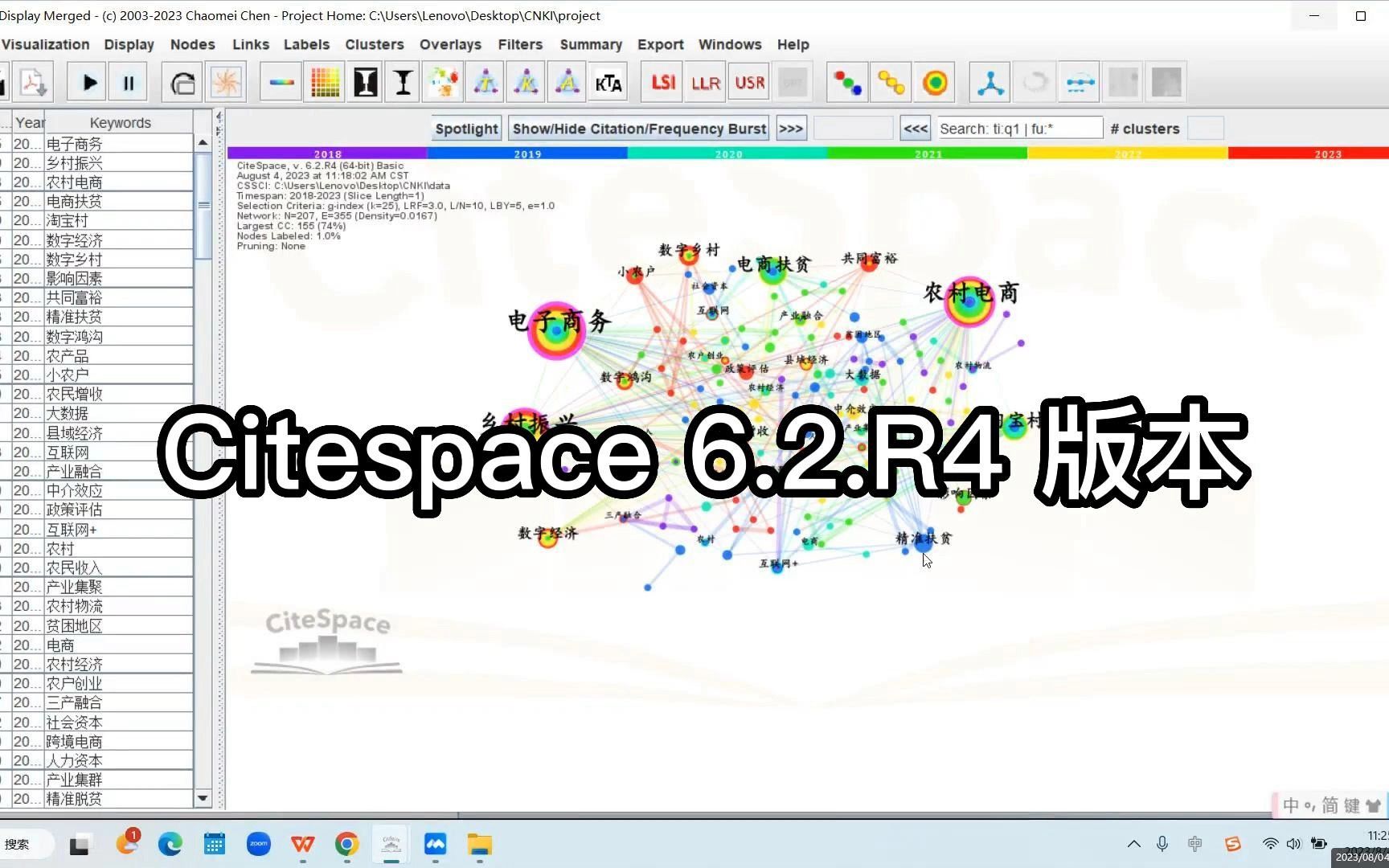Open the Zoom app from taskbar
Screen dimensions: 1389x868
coord(258,844)
